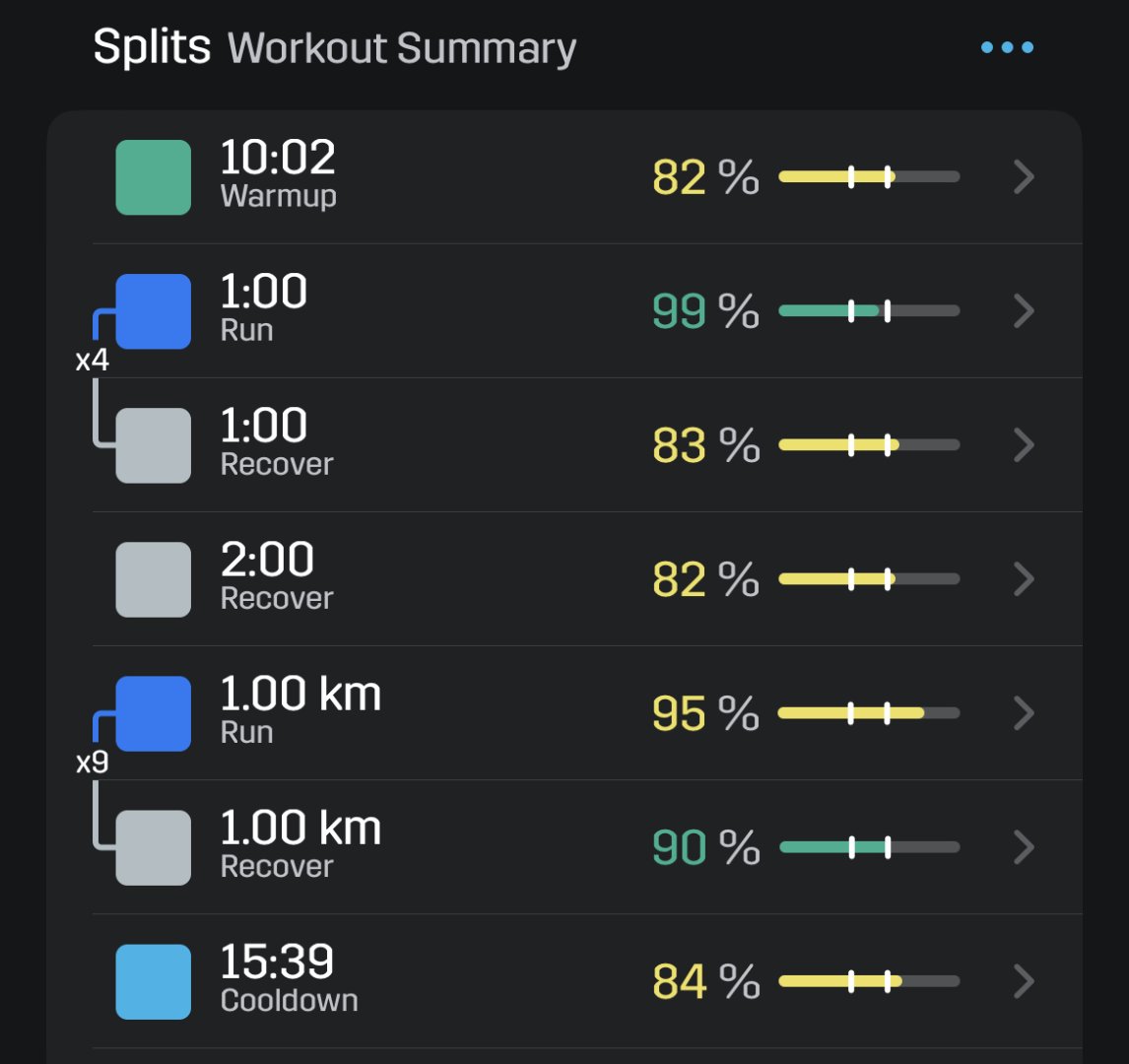Click the gray 1:00 Recover square icon
The width and height of the screenshot is (1129, 1064).
pos(154,445)
